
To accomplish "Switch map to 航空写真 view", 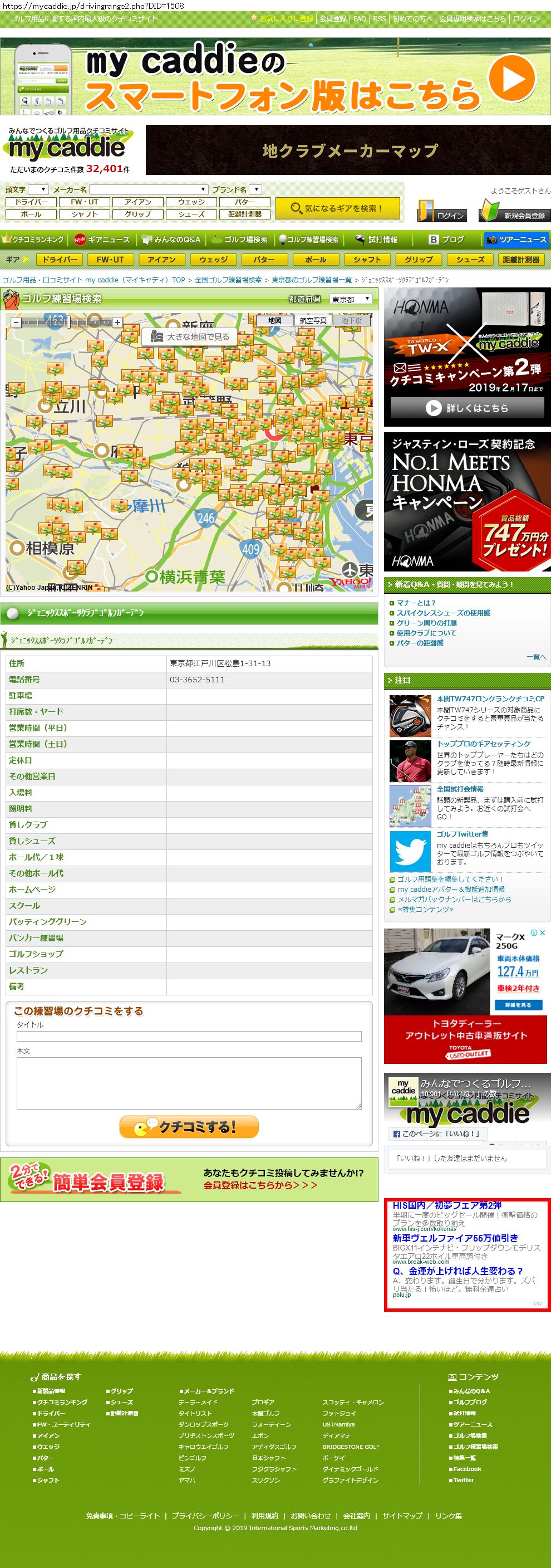I will point(313,320).
